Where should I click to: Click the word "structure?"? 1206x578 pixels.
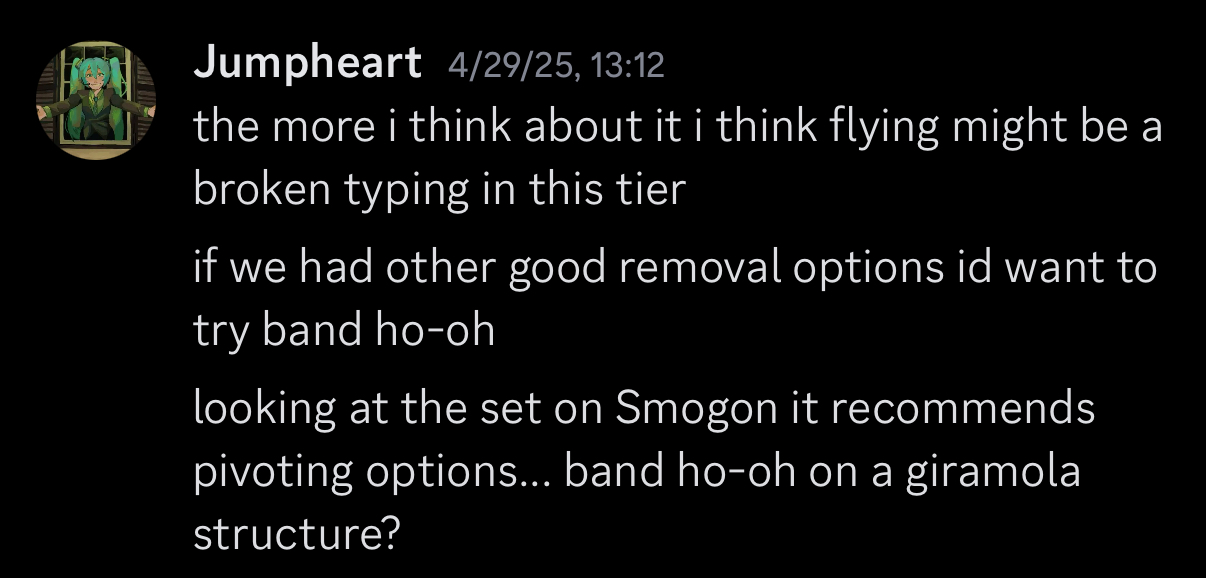297,532
